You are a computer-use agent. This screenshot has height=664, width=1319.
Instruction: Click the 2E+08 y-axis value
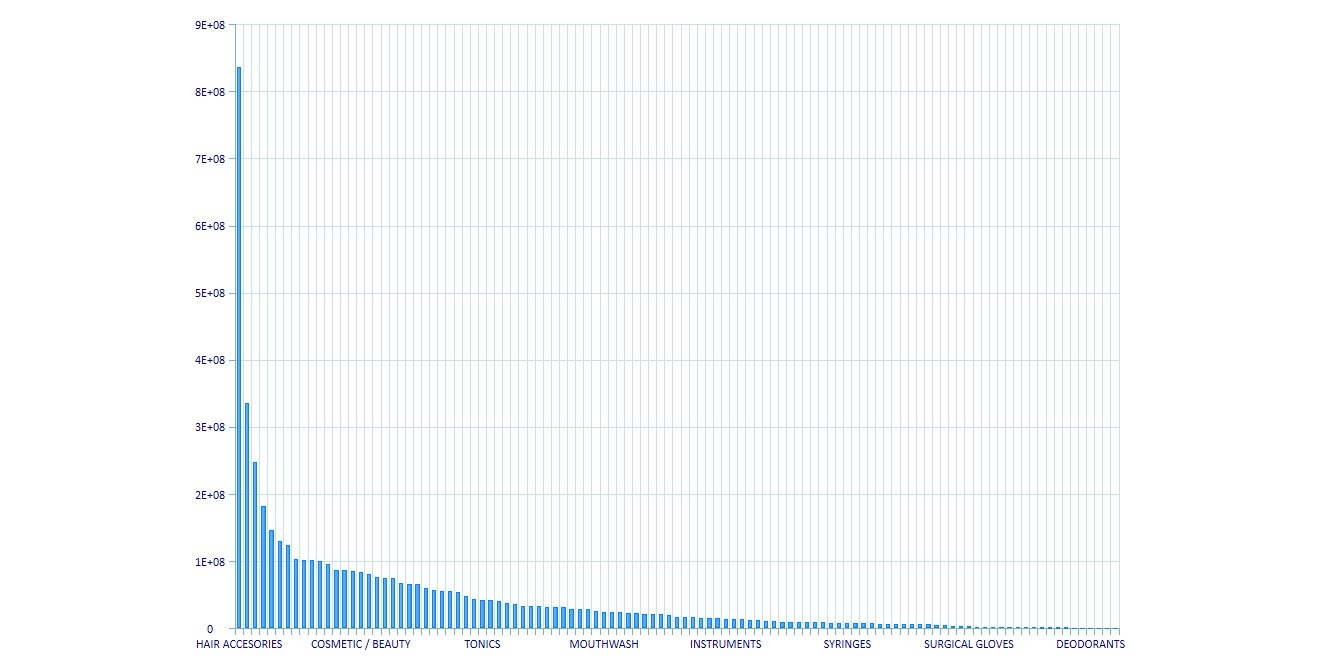(211, 495)
